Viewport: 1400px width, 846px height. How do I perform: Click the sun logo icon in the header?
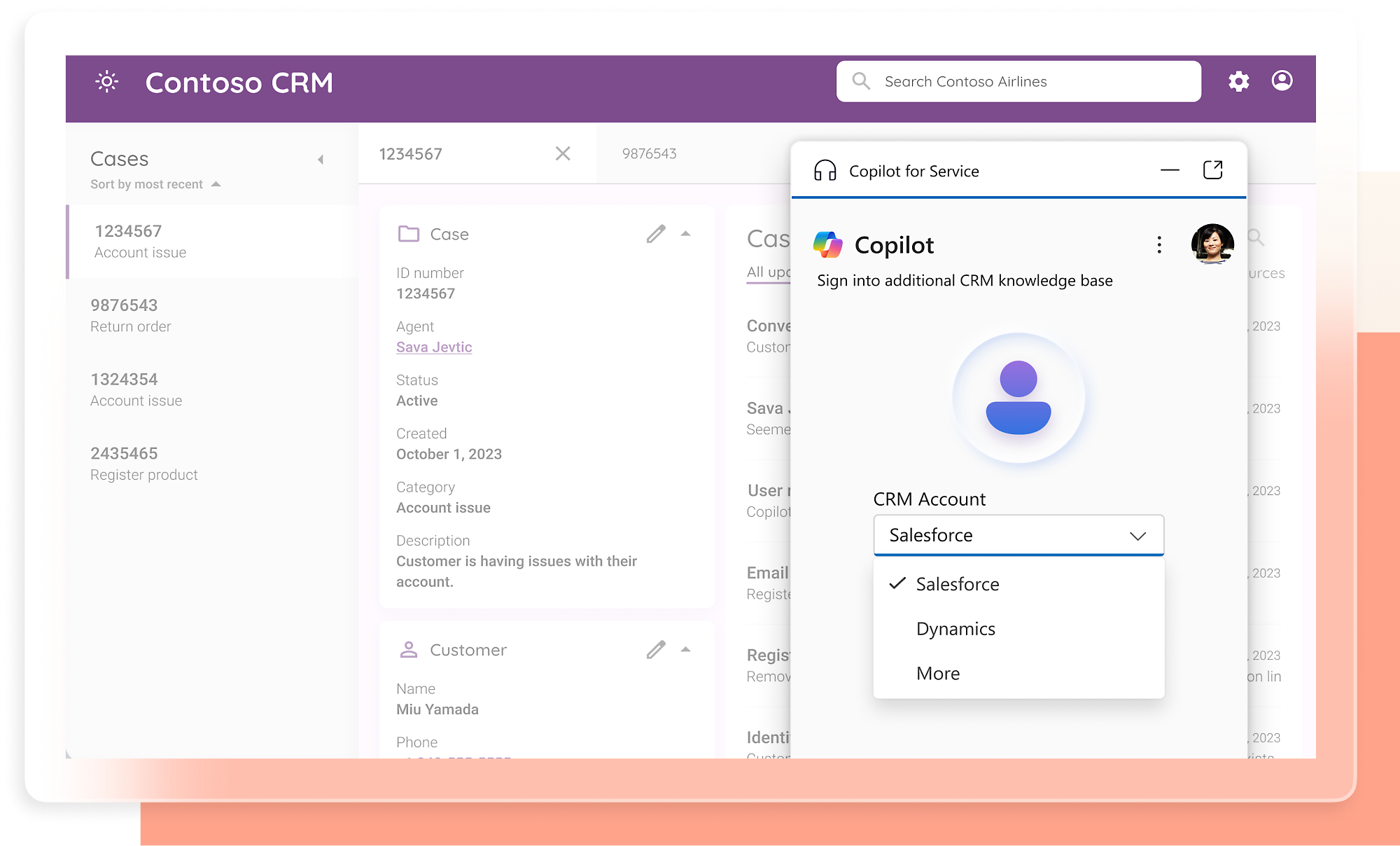(107, 82)
